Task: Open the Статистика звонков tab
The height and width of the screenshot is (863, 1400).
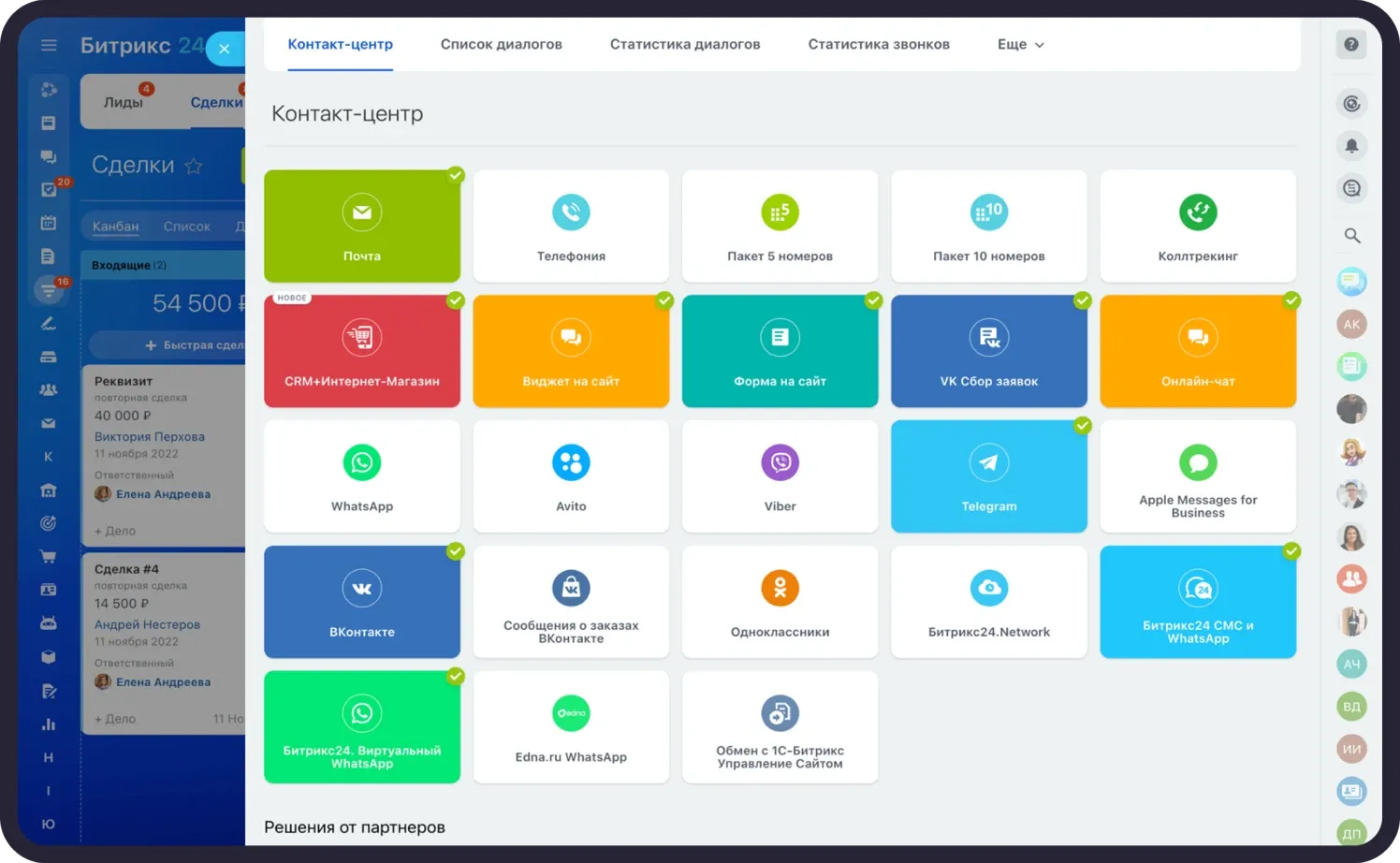Action: (879, 44)
